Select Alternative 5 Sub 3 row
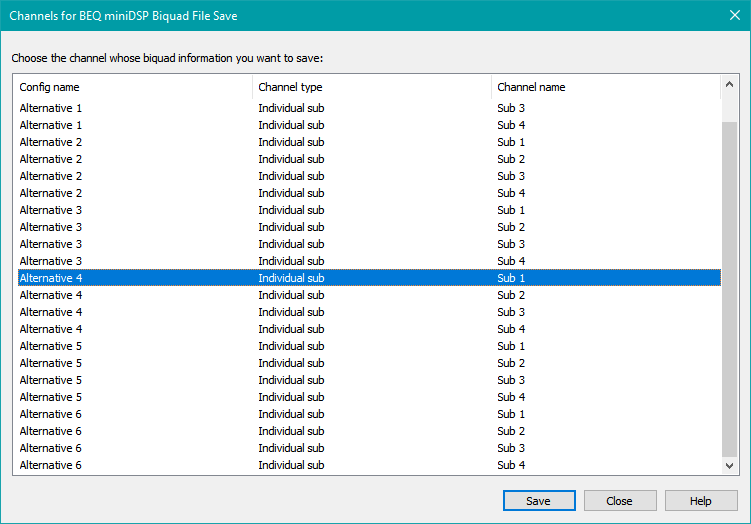Viewport: 751px width, 524px height. (369, 380)
